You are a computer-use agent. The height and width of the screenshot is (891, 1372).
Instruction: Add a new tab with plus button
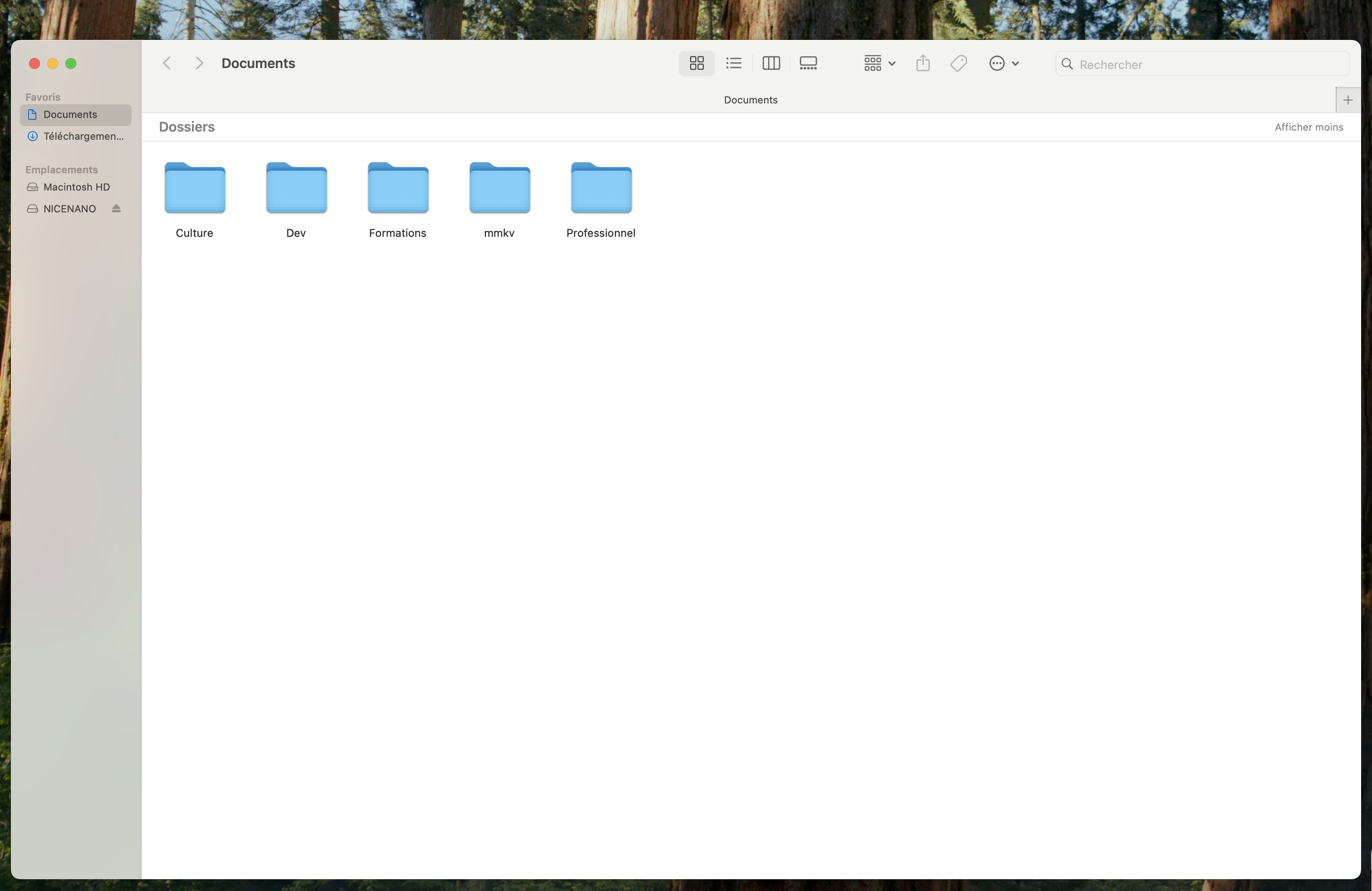tap(1347, 100)
